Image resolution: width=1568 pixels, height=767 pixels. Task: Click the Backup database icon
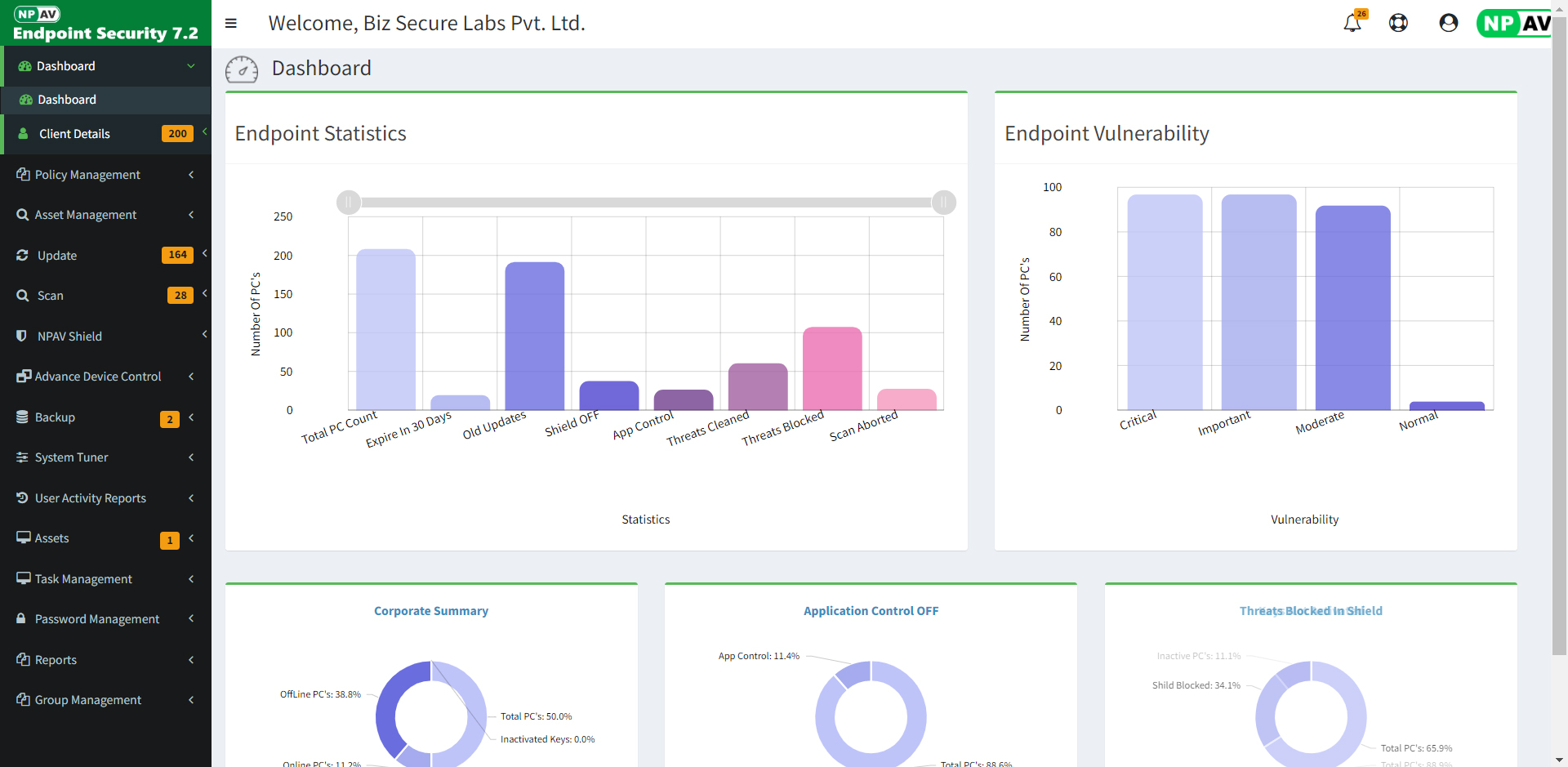tap(22, 417)
